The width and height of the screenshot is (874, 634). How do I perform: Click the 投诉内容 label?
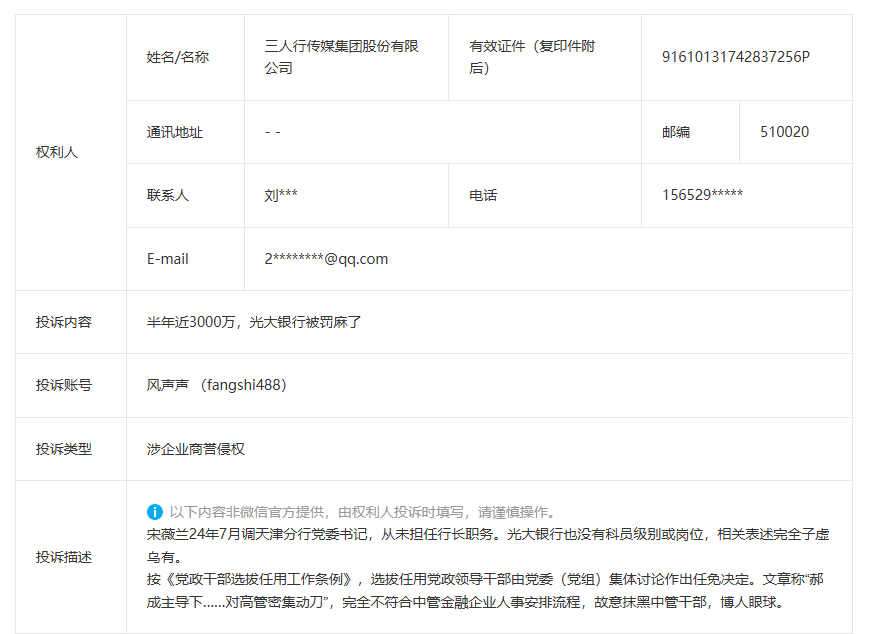coord(64,322)
